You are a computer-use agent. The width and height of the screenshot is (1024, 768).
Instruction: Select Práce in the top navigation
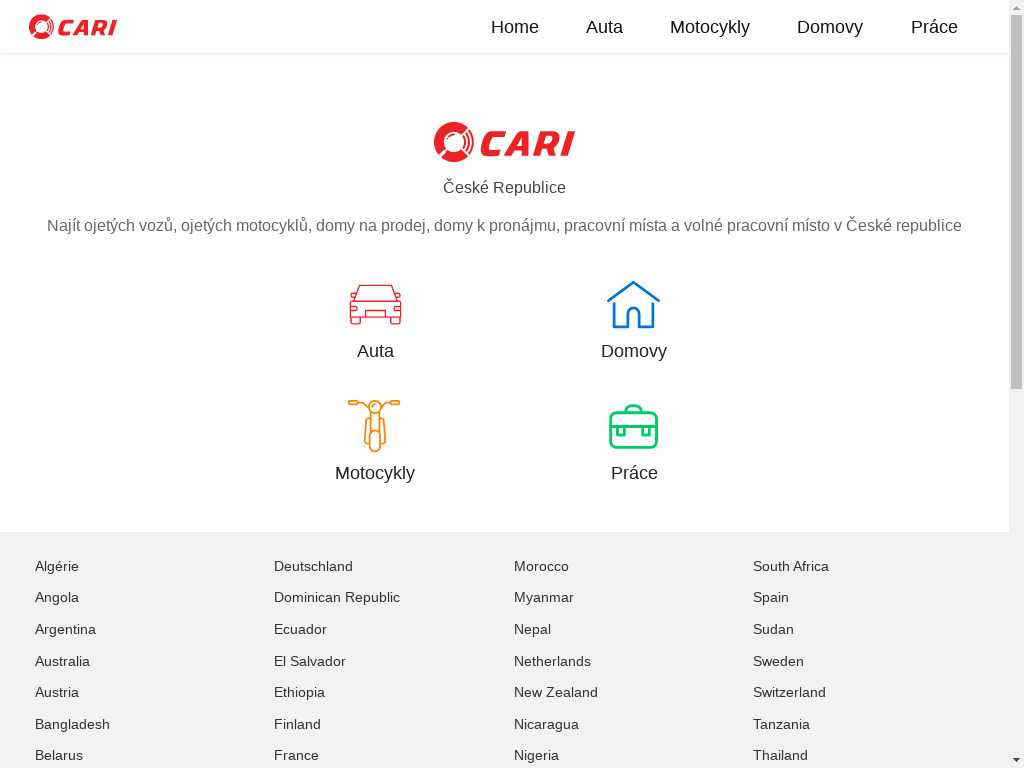click(x=934, y=27)
